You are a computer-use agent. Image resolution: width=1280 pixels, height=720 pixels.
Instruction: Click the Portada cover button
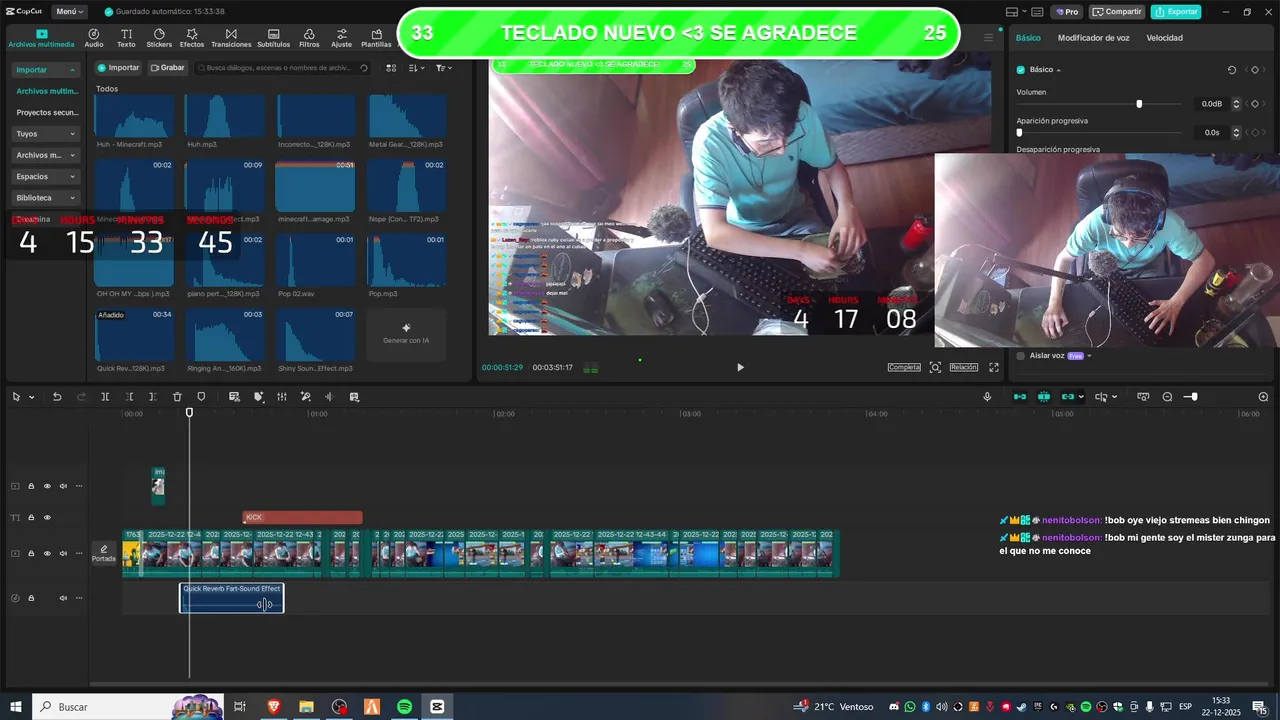[x=104, y=553]
